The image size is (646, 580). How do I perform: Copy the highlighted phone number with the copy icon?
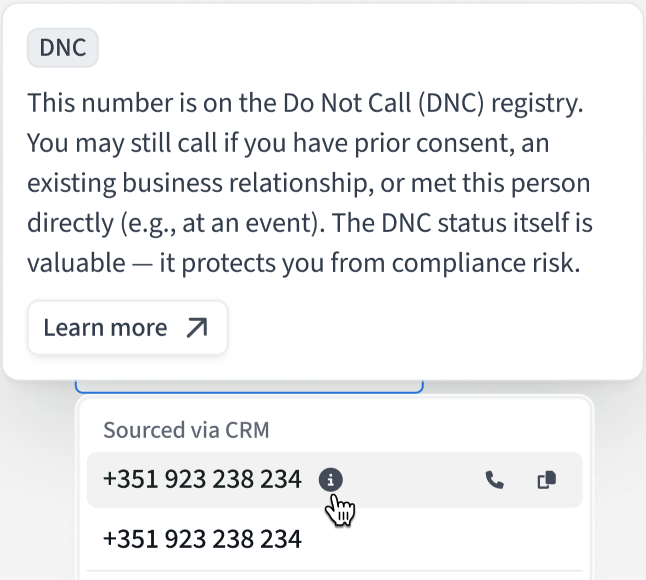click(x=546, y=480)
